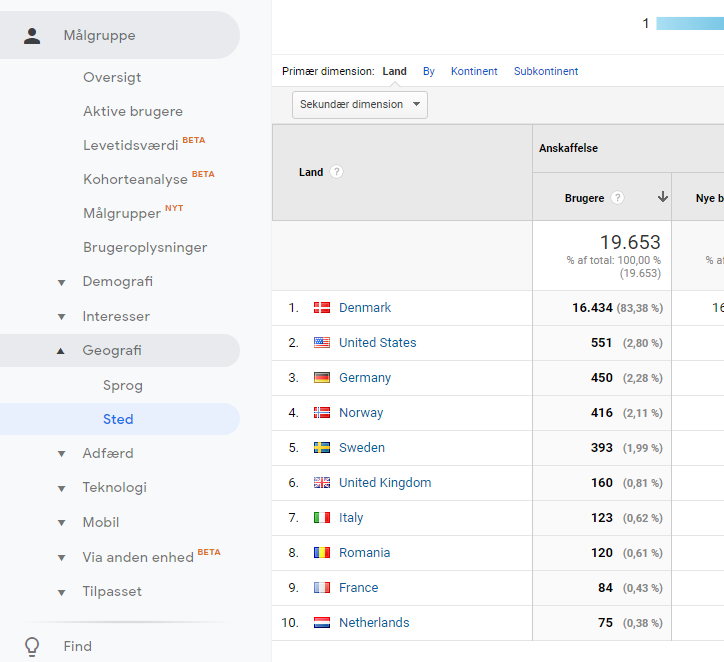Click the Romania flag icon
The image size is (724, 662).
tap(322, 553)
